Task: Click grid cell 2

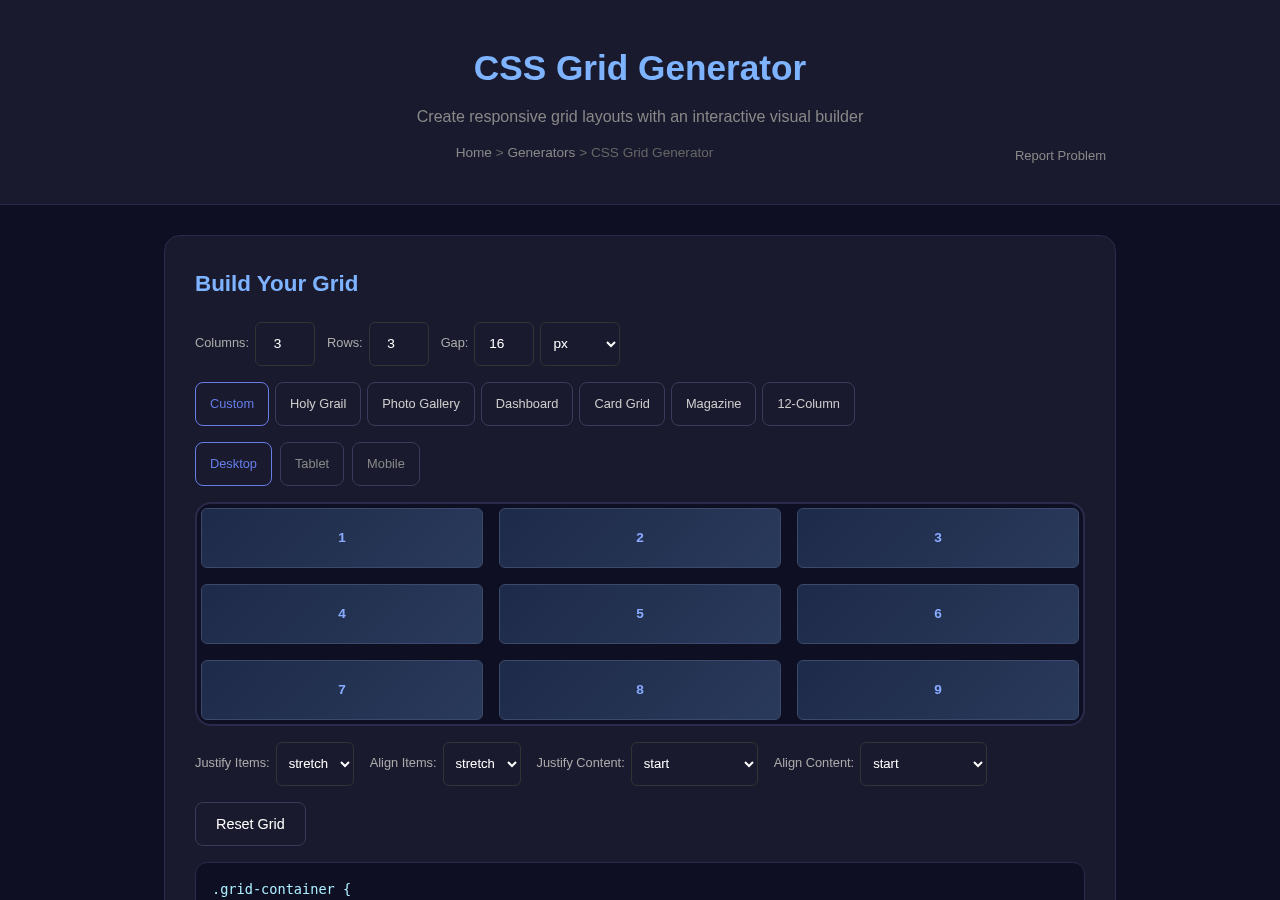Action: pos(640,538)
